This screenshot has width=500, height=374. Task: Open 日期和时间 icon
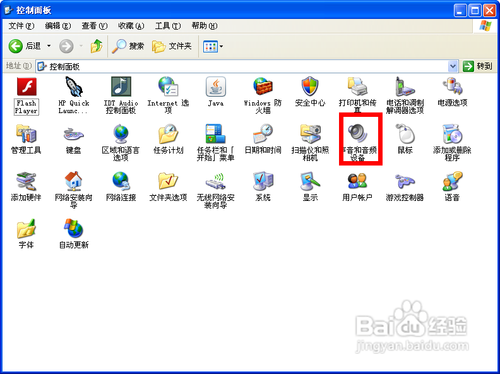pyautogui.click(x=263, y=134)
